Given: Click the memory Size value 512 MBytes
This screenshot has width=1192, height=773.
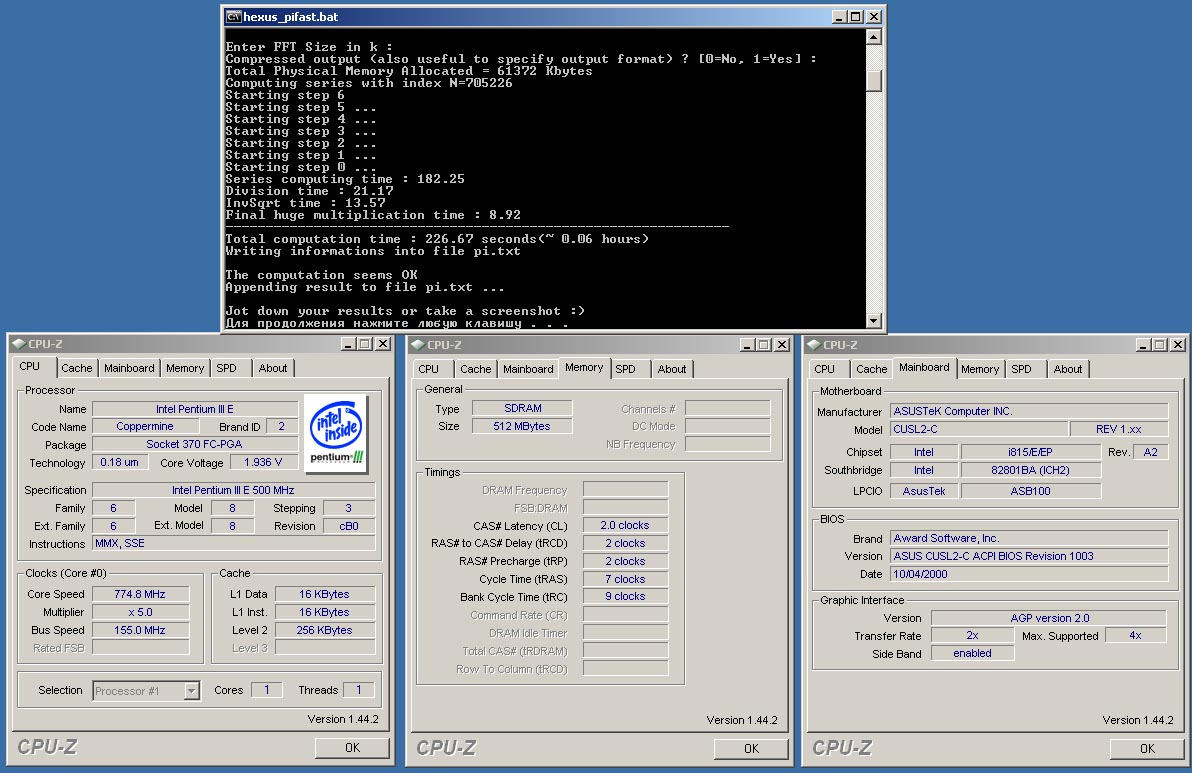Looking at the screenshot, I should [x=522, y=426].
